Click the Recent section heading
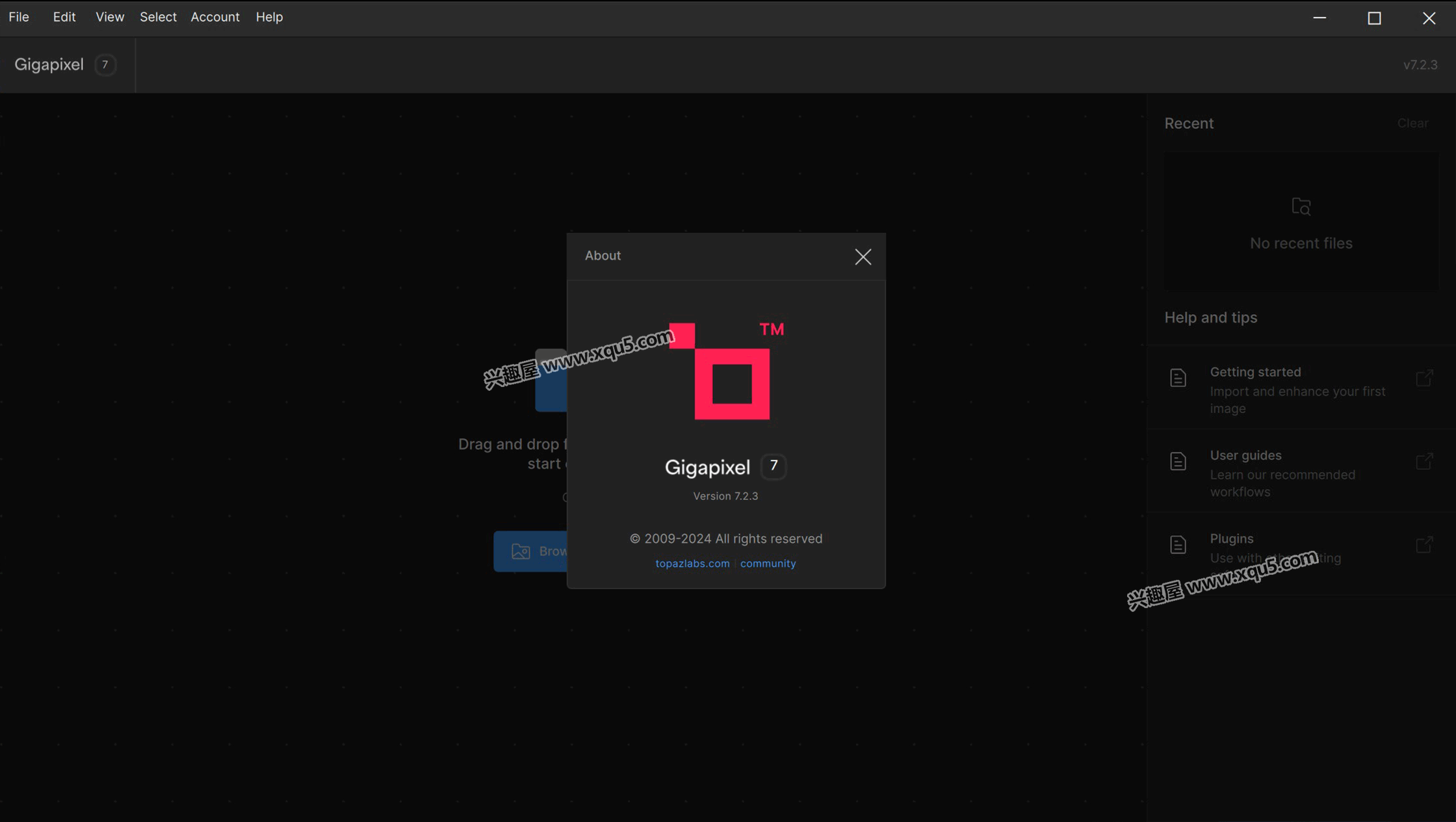This screenshot has height=822, width=1456. pos(1189,124)
